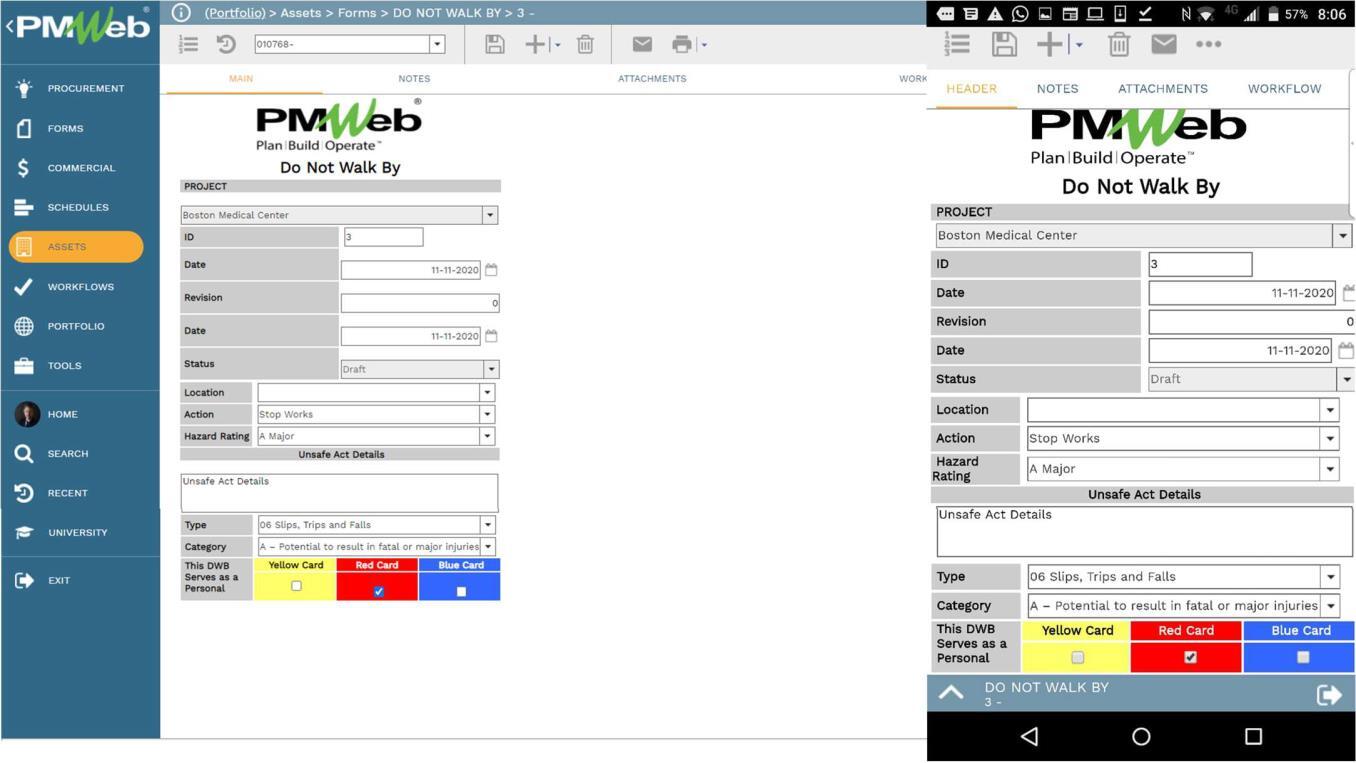Viewport: 1356px width, 763px height.
Task: Open Project dropdown in mobile form
Action: click(x=1342, y=235)
